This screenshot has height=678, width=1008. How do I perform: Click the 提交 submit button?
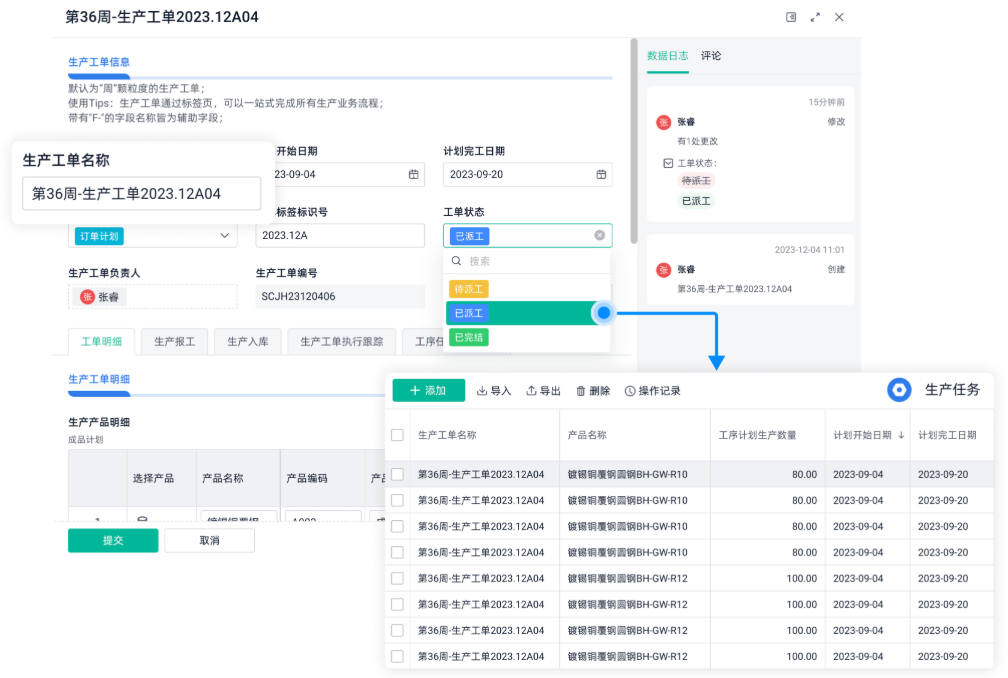point(112,540)
